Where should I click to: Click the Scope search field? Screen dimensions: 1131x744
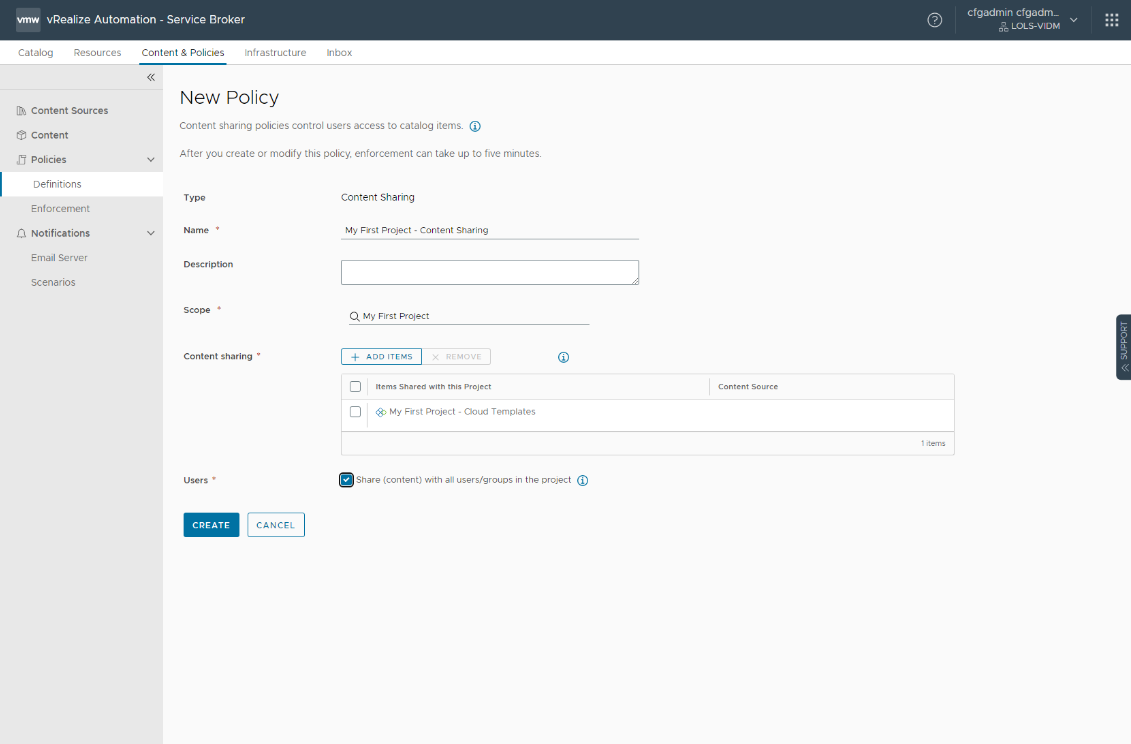click(469, 316)
